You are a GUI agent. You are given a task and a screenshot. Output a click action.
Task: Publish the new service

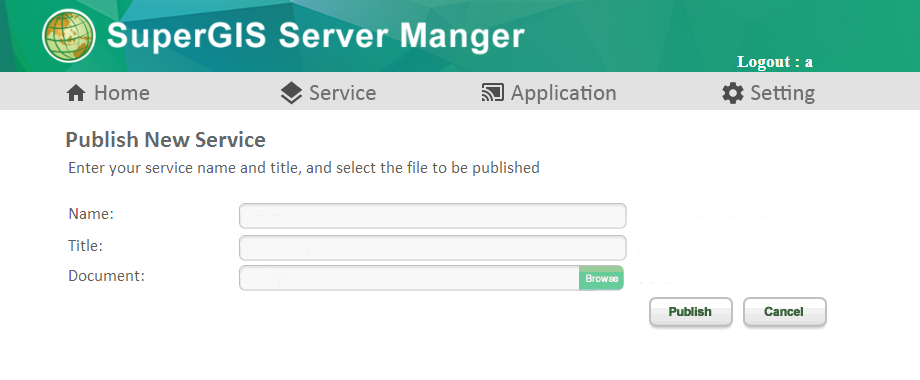click(691, 312)
